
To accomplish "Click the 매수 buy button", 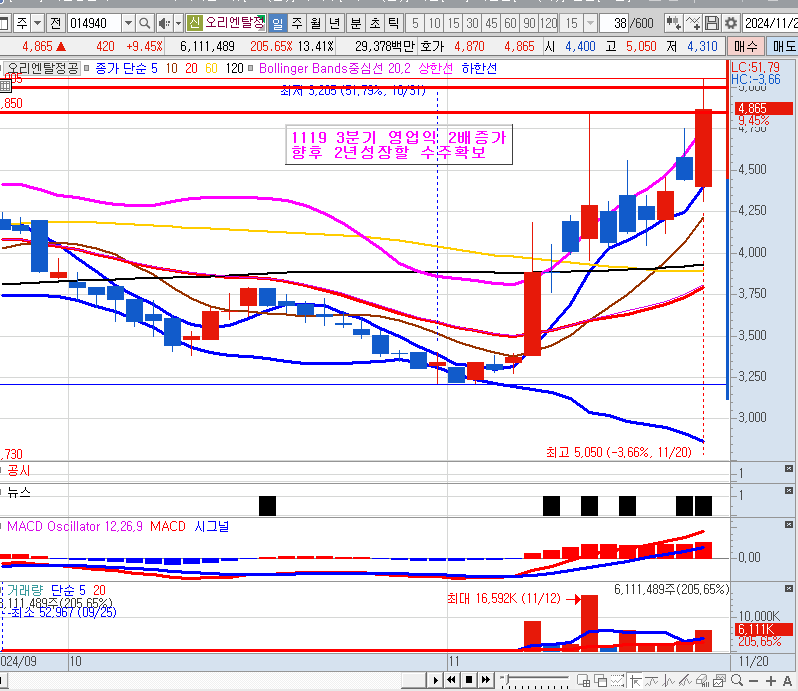I will (x=745, y=46).
